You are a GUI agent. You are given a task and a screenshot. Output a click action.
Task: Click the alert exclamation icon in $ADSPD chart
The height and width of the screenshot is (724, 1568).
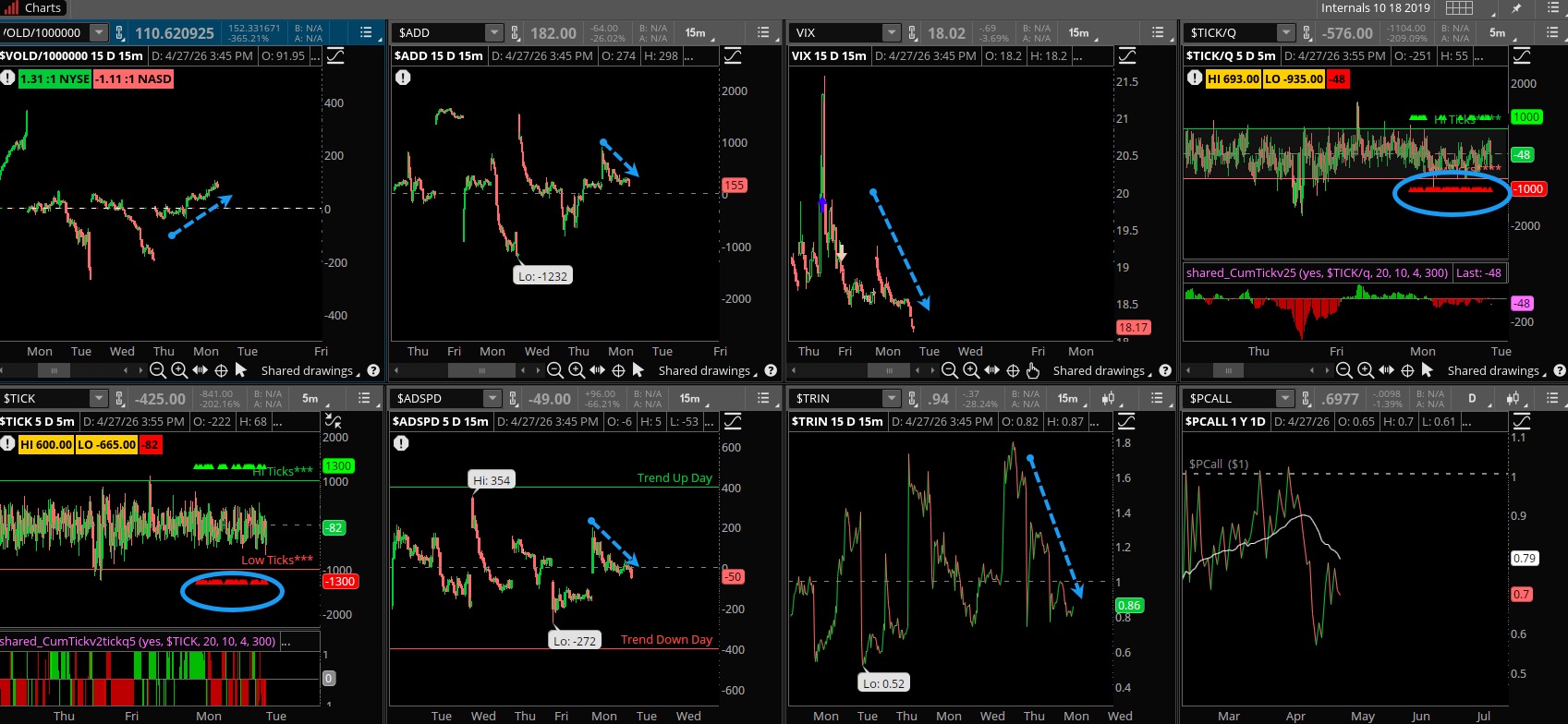[x=402, y=443]
